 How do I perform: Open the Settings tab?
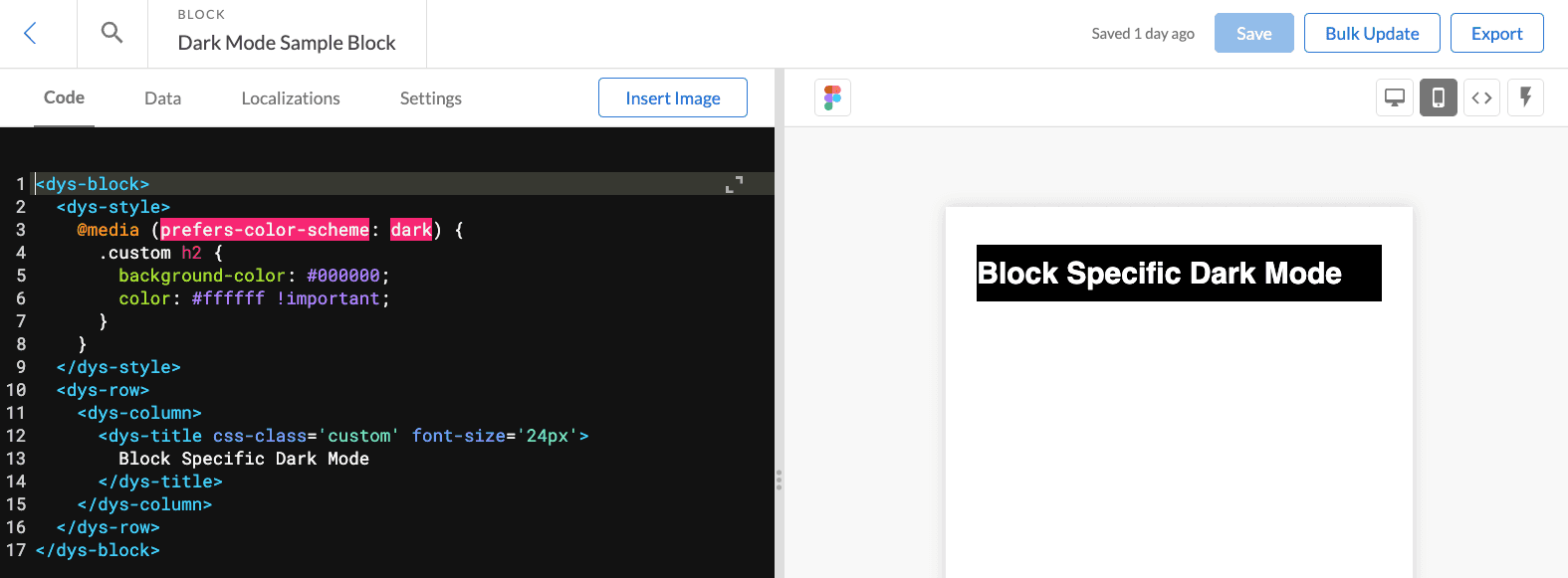[x=431, y=98]
